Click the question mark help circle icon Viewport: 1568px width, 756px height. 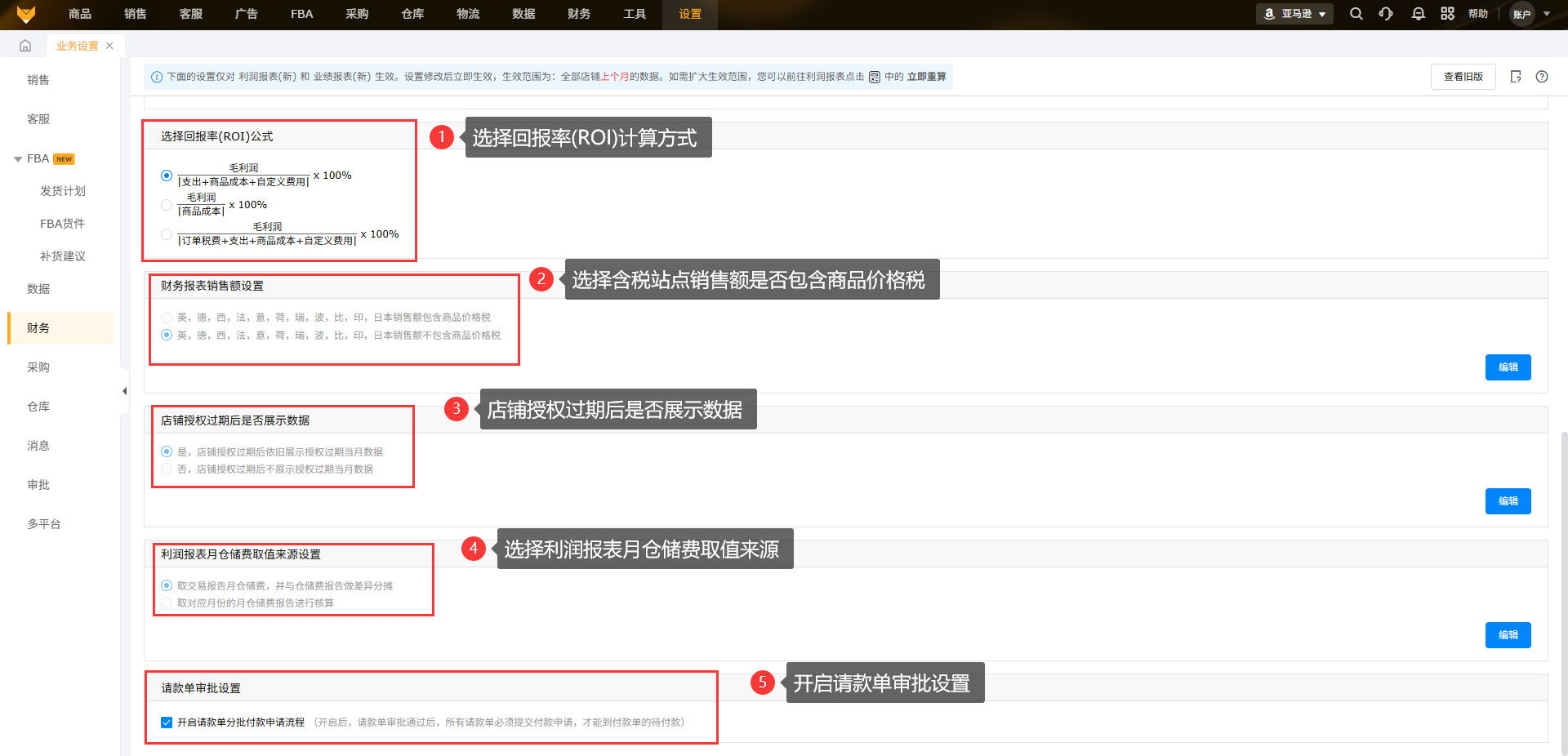coord(1542,77)
